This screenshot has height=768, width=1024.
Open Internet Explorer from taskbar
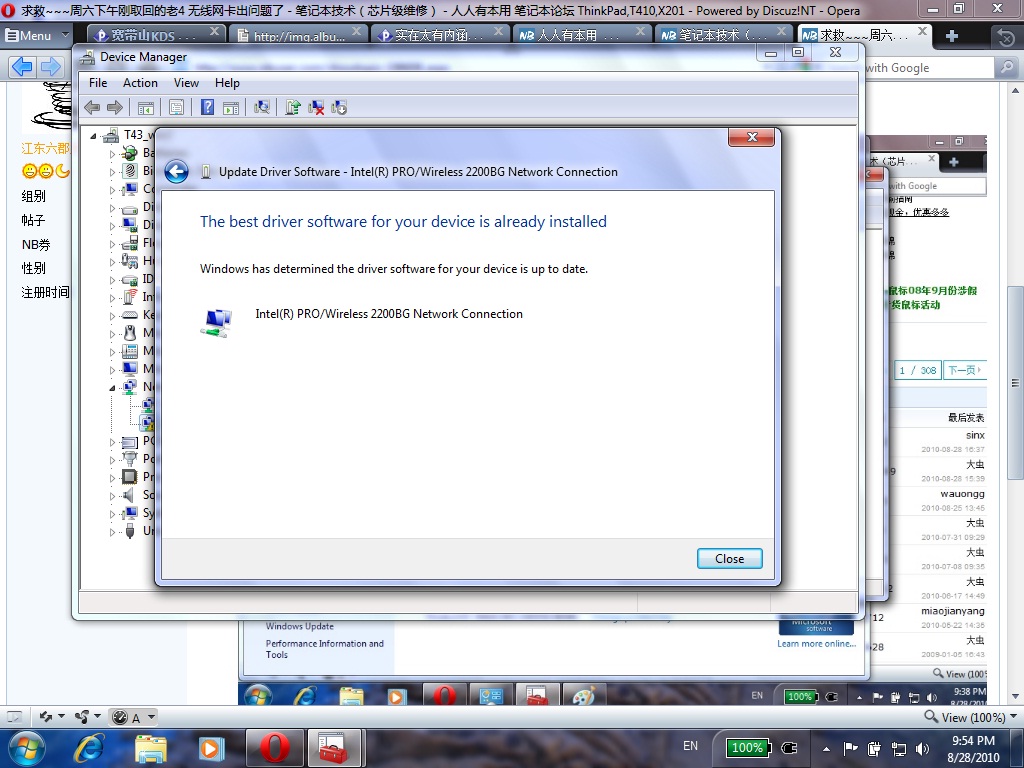point(89,748)
